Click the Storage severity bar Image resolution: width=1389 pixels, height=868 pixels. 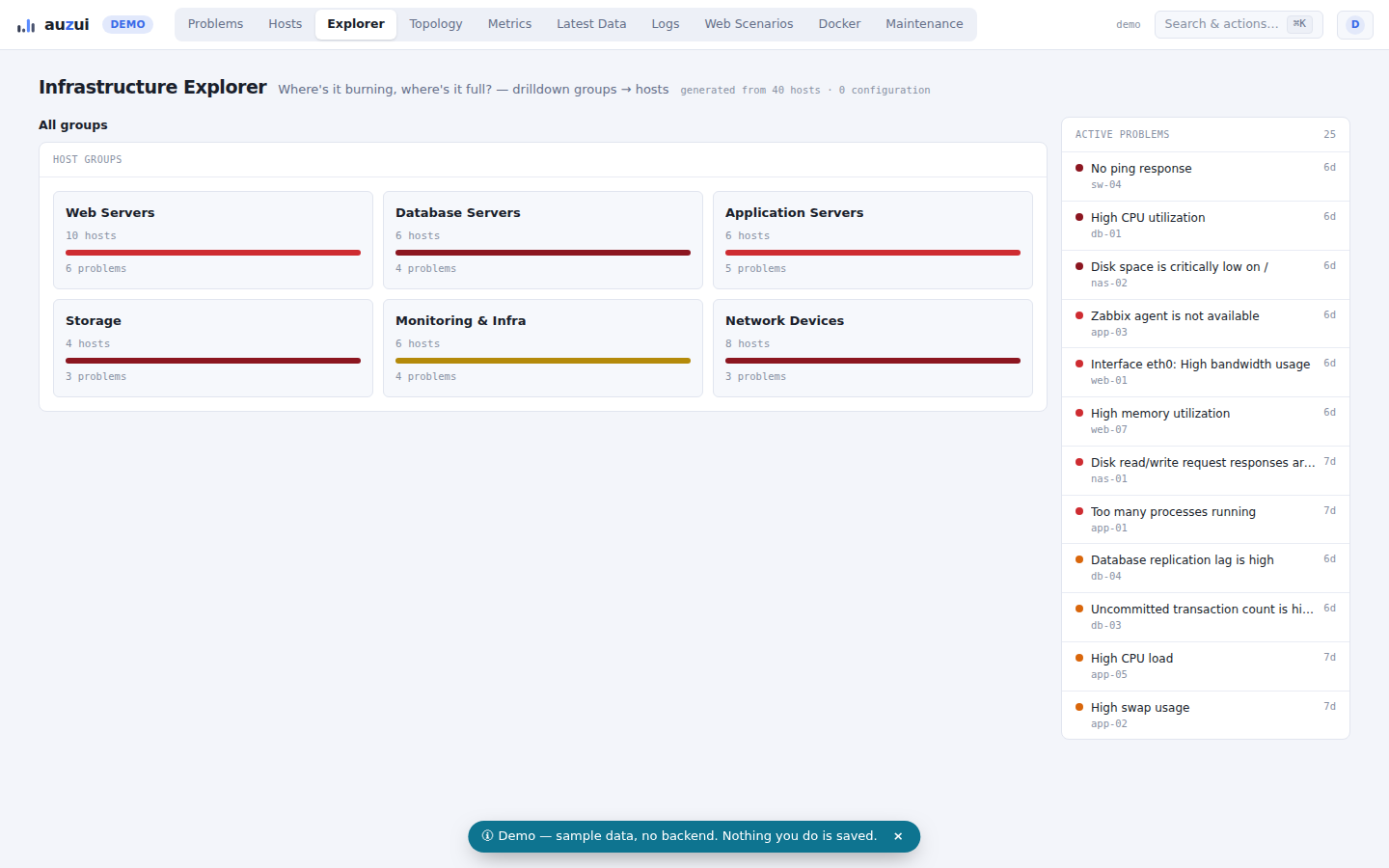click(x=213, y=361)
